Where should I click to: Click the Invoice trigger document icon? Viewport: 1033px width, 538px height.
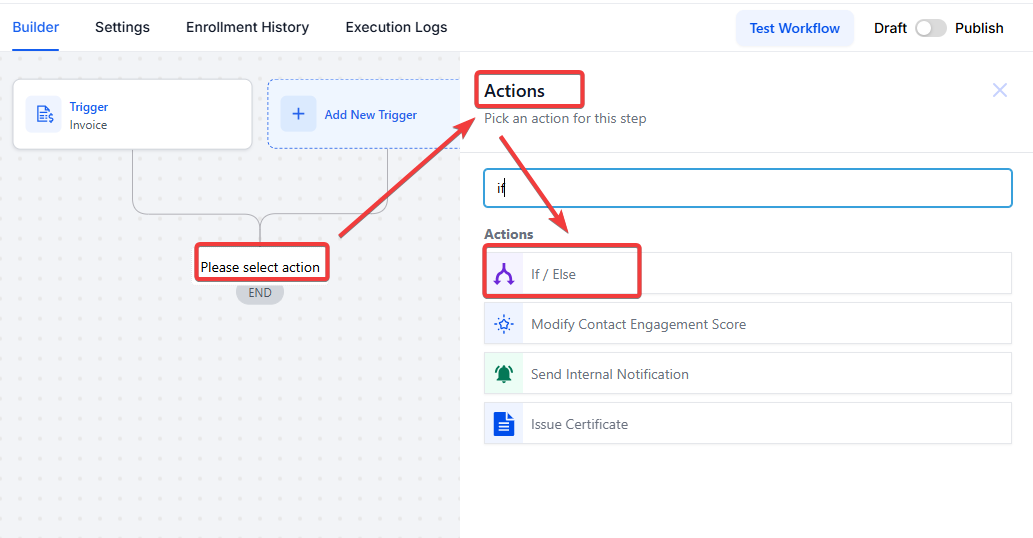(43, 114)
